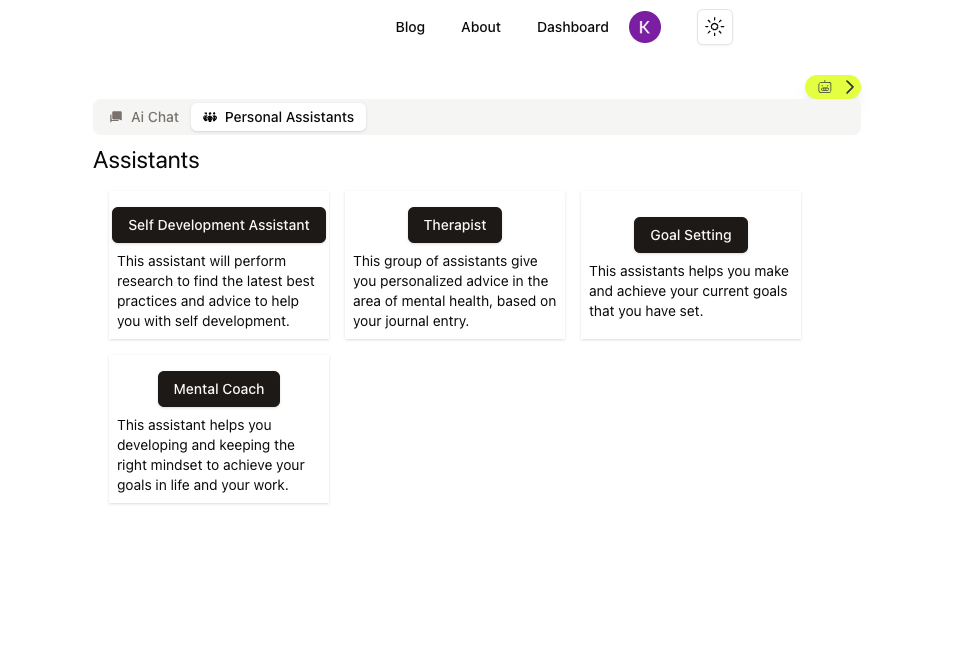The height and width of the screenshot is (672, 959).
Task: Click the robot icon in yellow pill
Action: pos(825,87)
